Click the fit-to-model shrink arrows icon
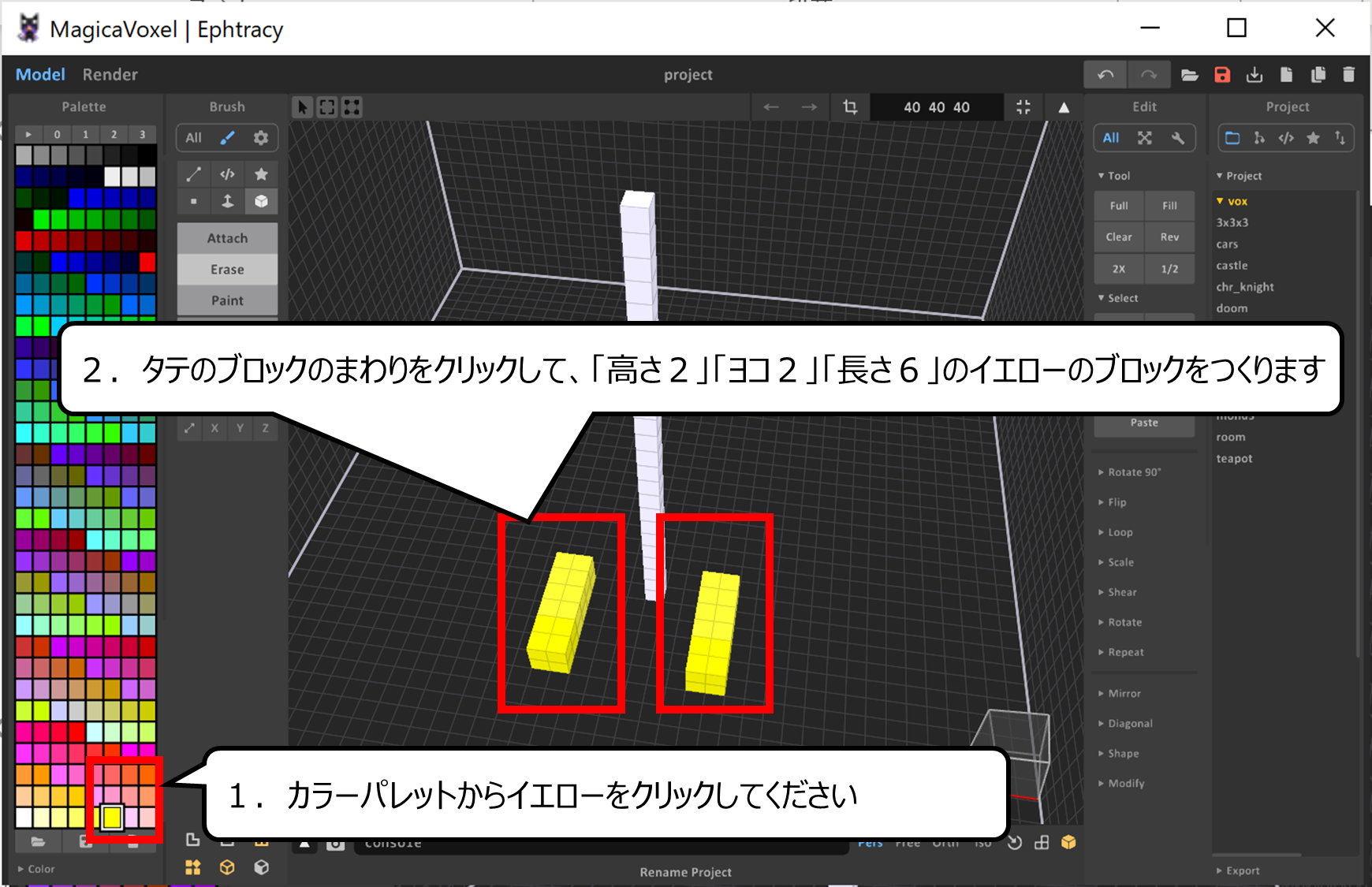This screenshot has width=1372, height=887. click(x=1023, y=107)
